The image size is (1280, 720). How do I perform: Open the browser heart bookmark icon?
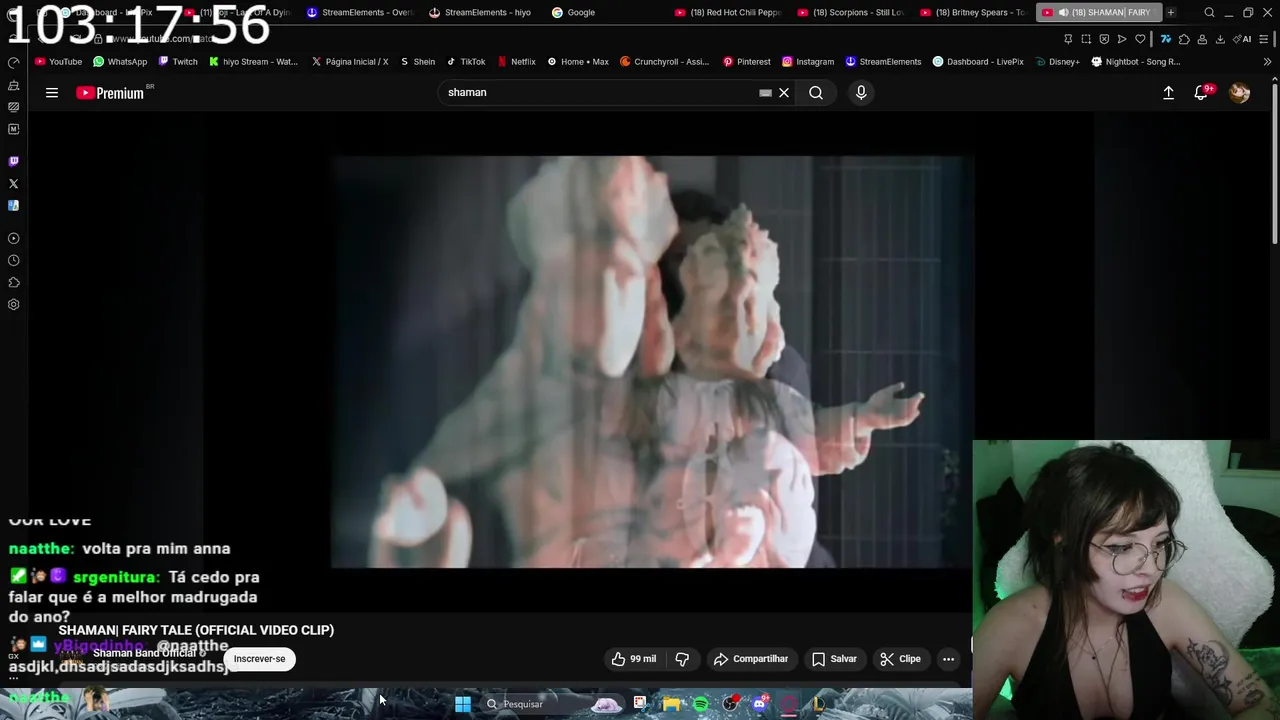pos(1140,39)
